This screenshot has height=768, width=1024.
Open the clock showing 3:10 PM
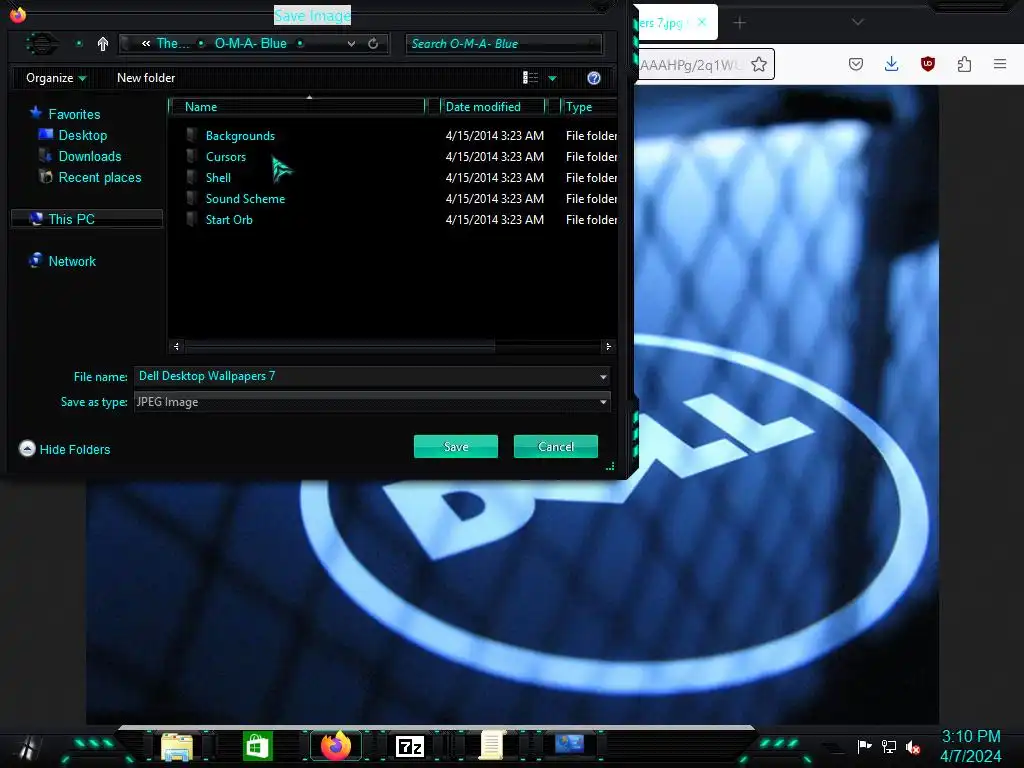click(970, 746)
